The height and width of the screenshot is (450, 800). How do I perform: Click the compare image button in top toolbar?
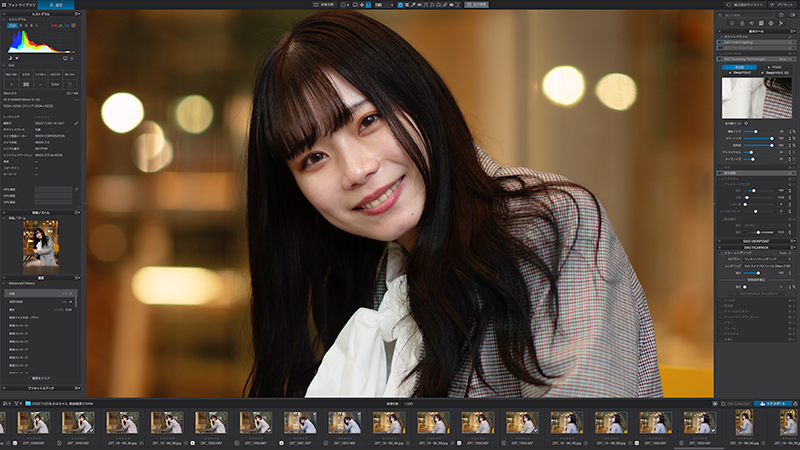[x=324, y=5]
